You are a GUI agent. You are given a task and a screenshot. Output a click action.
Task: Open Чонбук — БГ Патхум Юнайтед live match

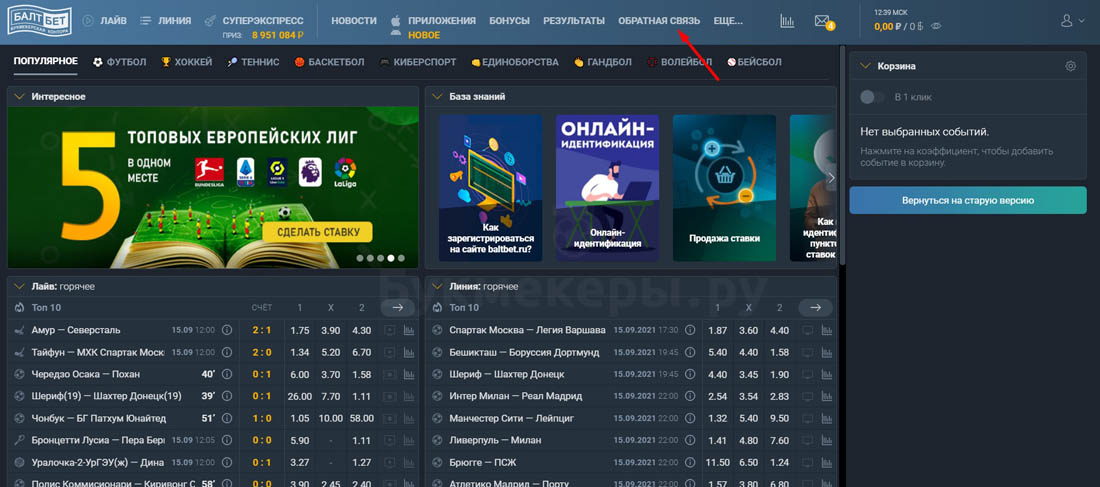pos(99,418)
